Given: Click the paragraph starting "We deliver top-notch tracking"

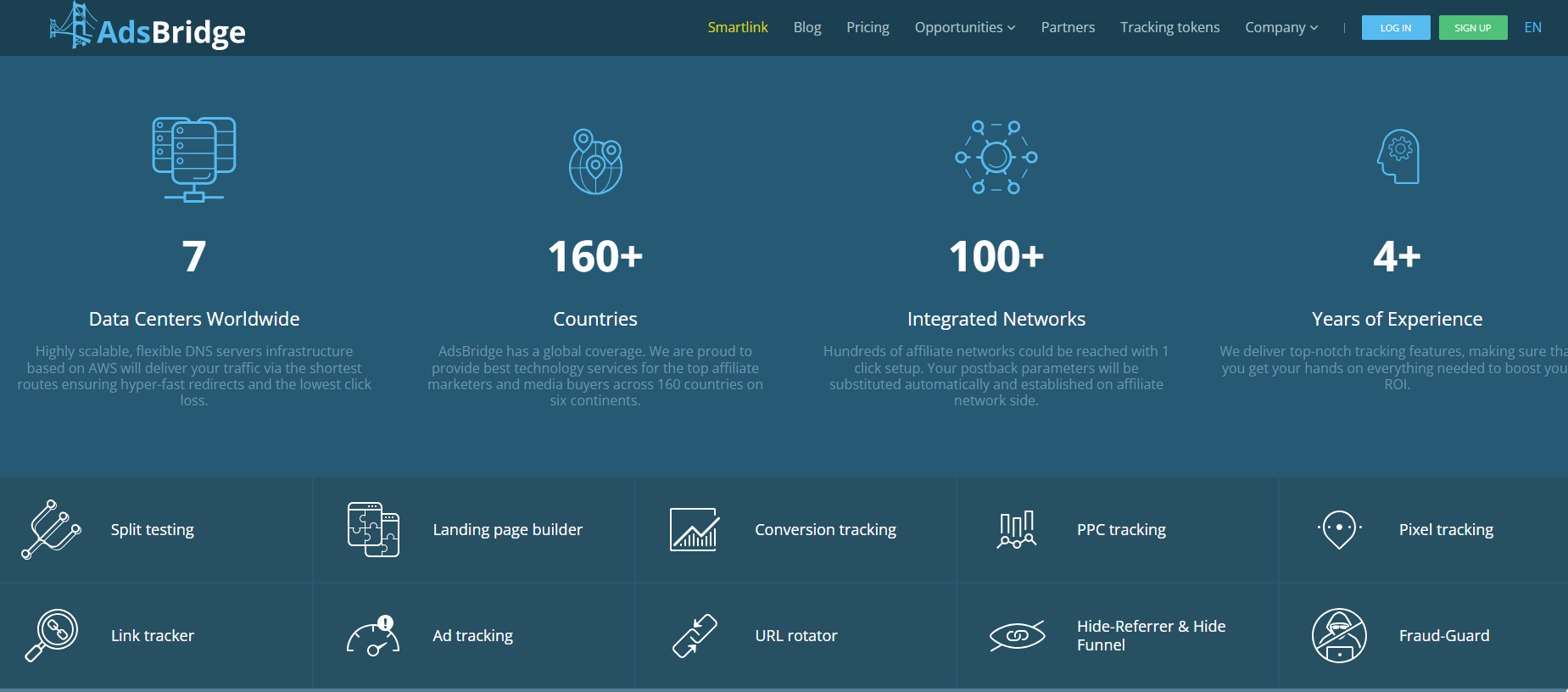Looking at the screenshot, I should point(1393,367).
